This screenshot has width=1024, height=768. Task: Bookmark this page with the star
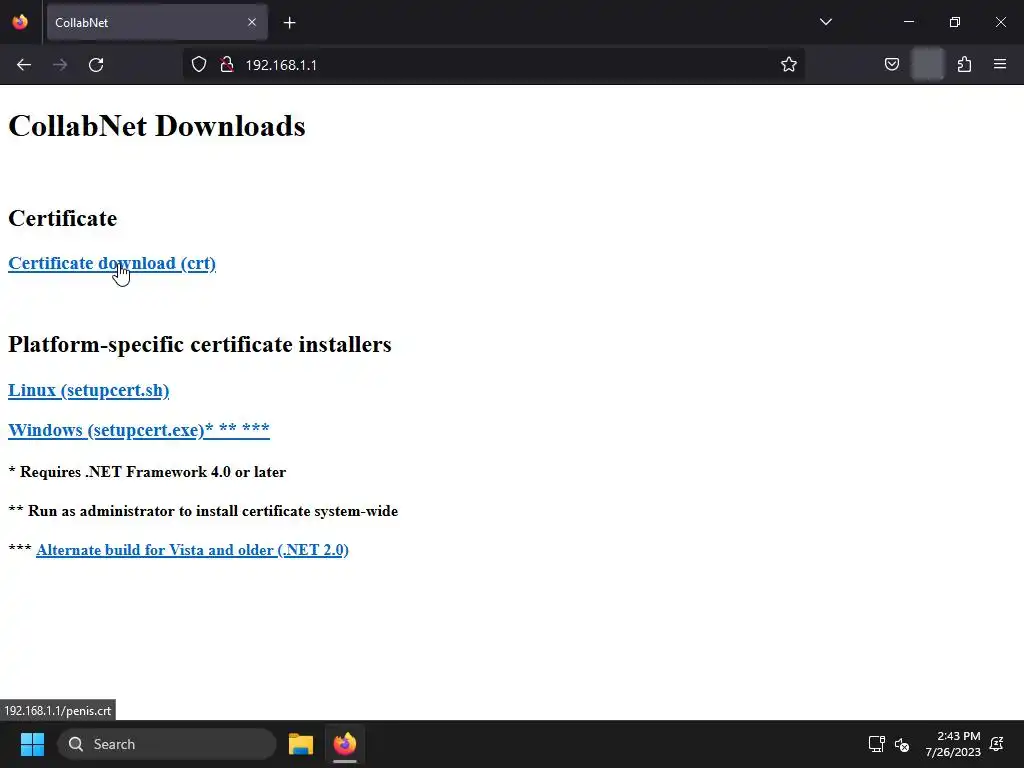click(x=788, y=65)
